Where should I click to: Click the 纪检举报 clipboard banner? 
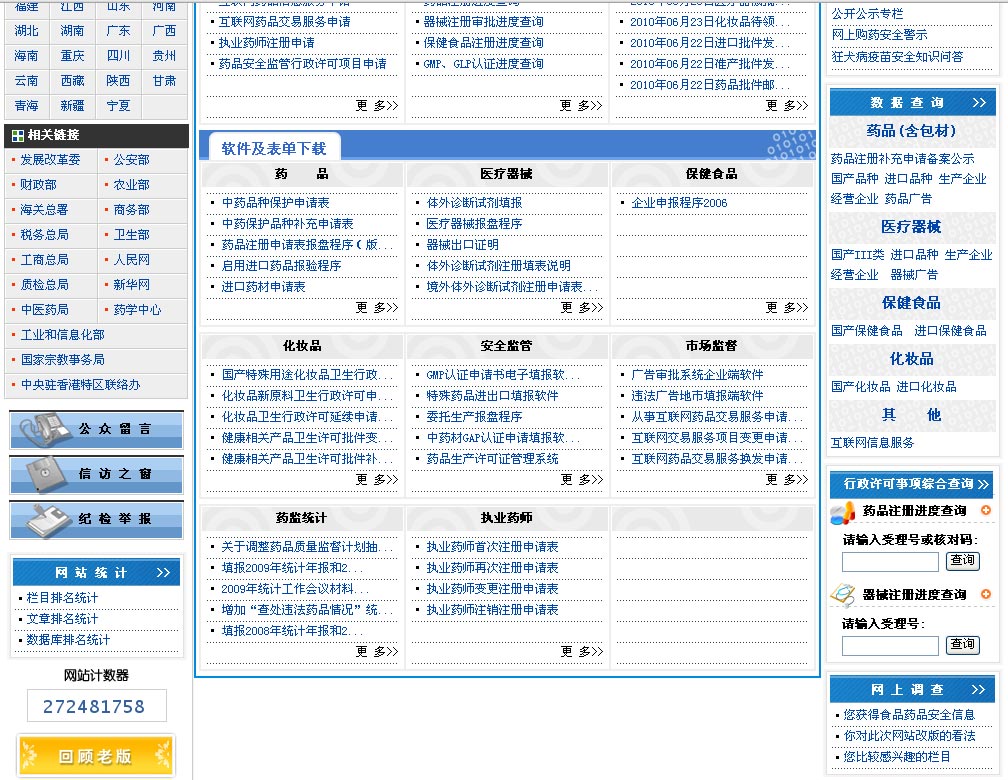tap(96, 519)
